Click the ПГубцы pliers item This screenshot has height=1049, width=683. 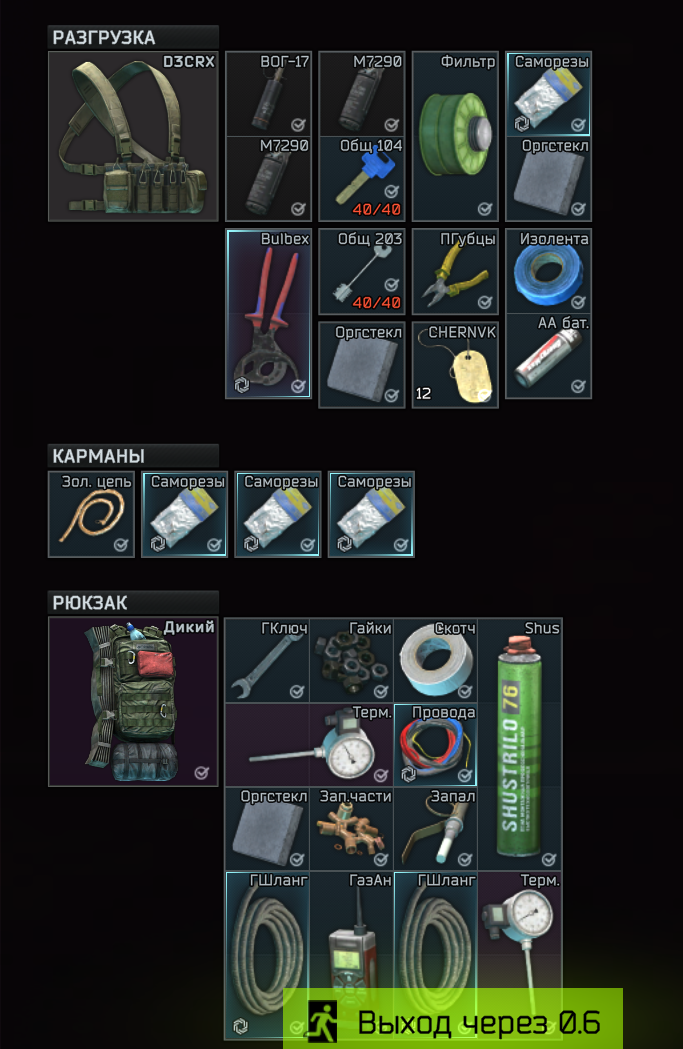pyautogui.click(x=456, y=272)
